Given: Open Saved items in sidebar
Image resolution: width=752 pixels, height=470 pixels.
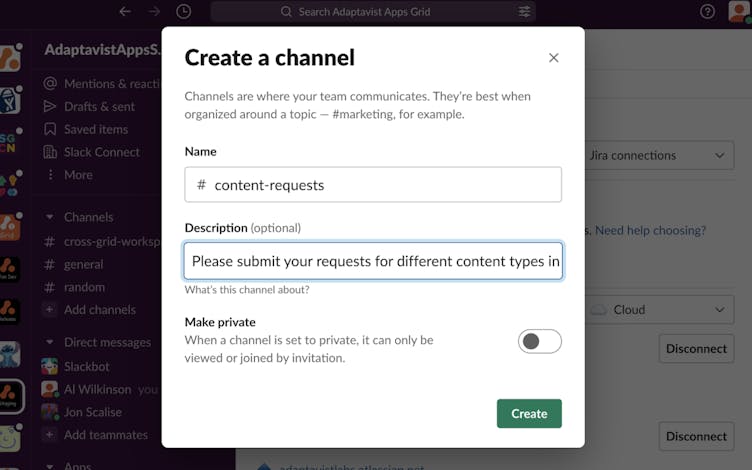Looking at the screenshot, I should [x=86, y=129].
